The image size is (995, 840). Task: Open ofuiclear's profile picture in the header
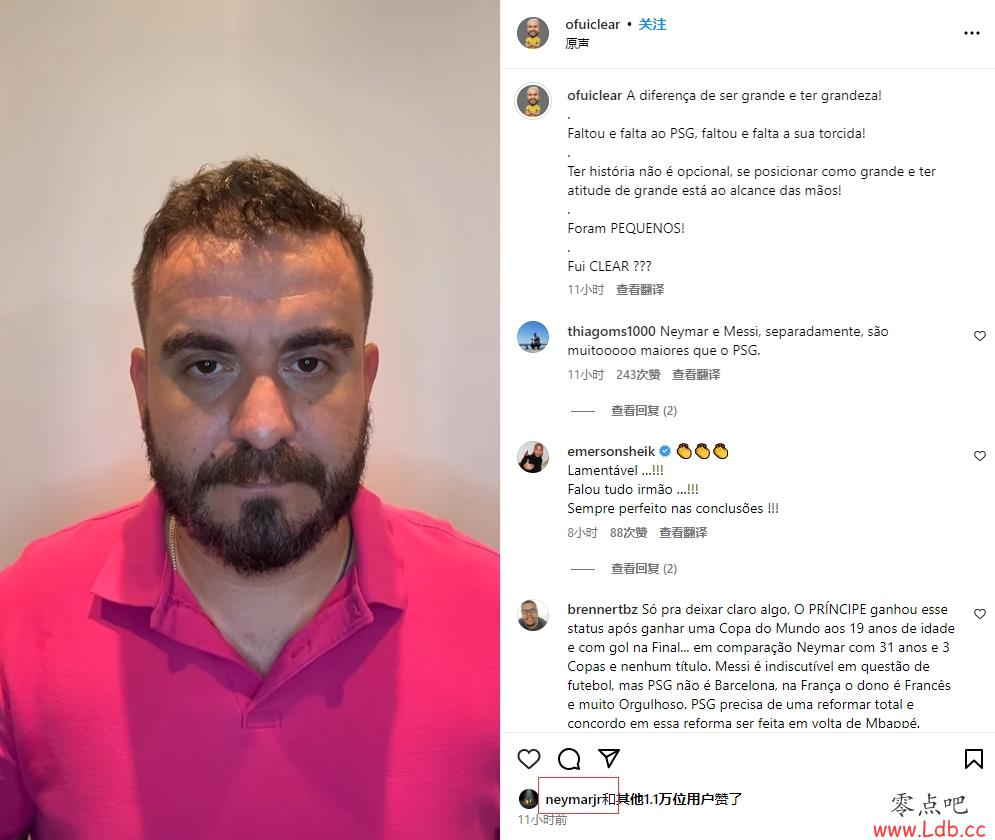click(533, 33)
